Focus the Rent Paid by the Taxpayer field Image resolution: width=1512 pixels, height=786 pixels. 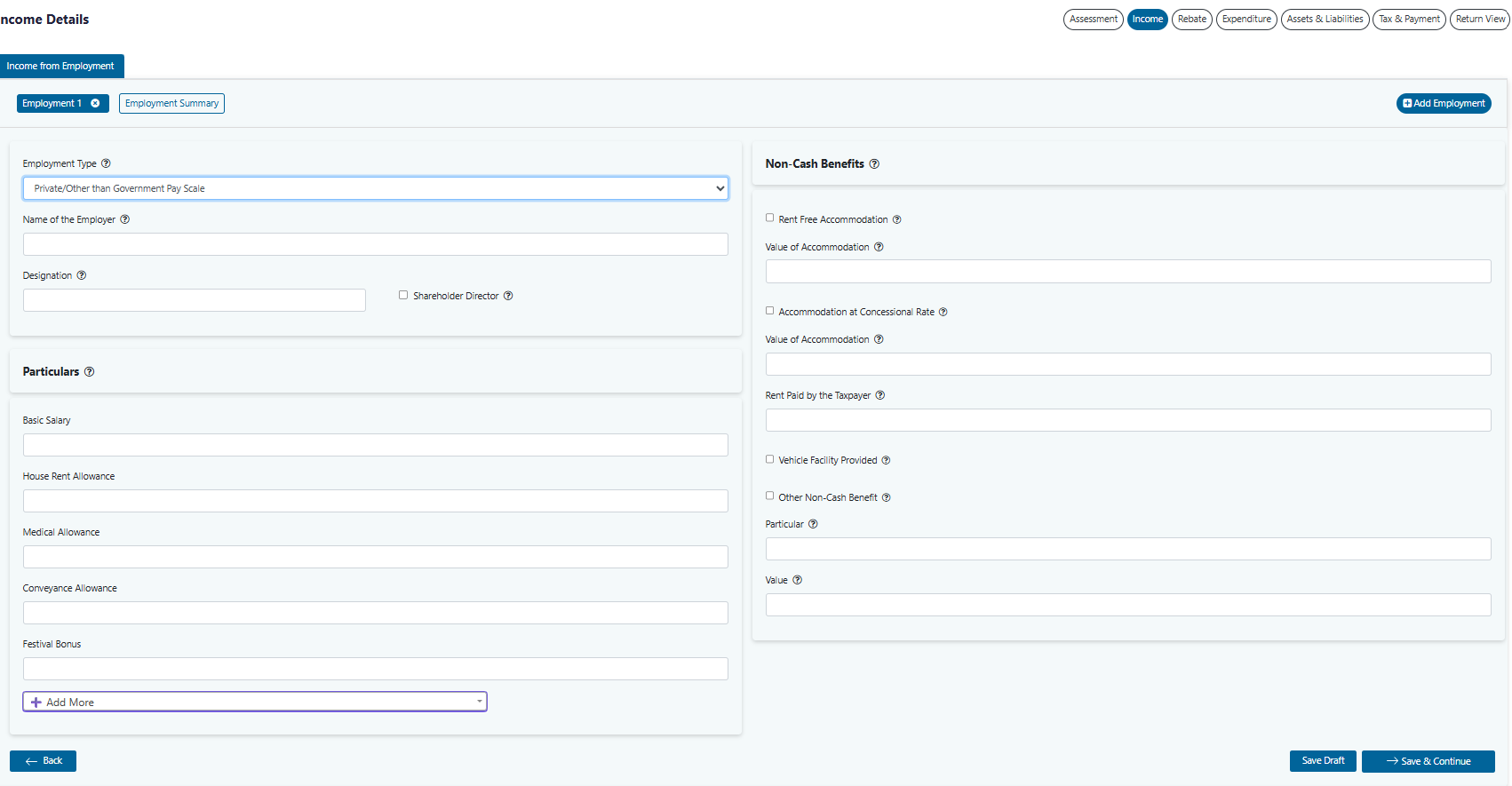point(1128,420)
